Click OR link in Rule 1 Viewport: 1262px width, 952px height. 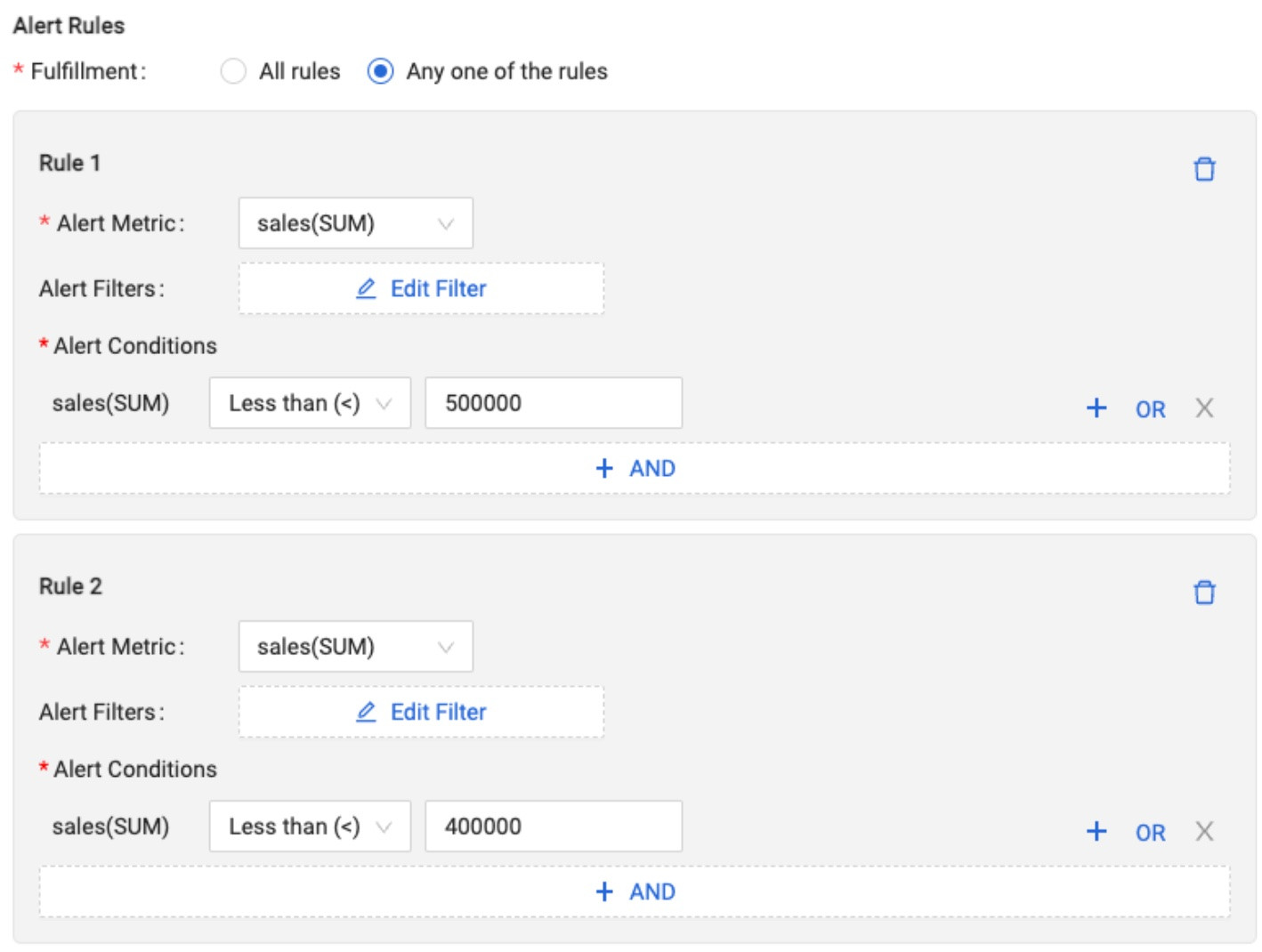click(1150, 409)
